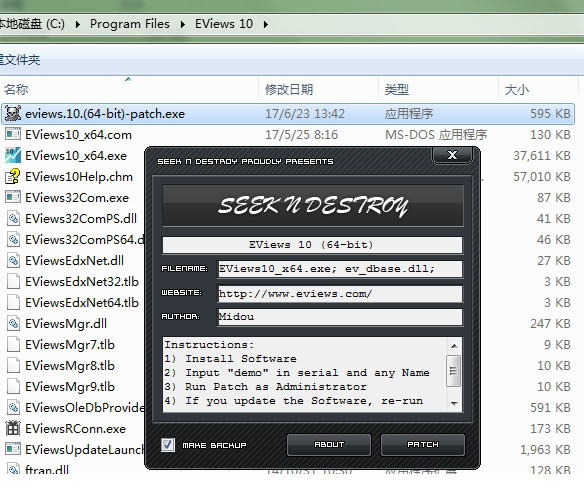Click the EViews10_x64.com file icon

click(x=13, y=134)
